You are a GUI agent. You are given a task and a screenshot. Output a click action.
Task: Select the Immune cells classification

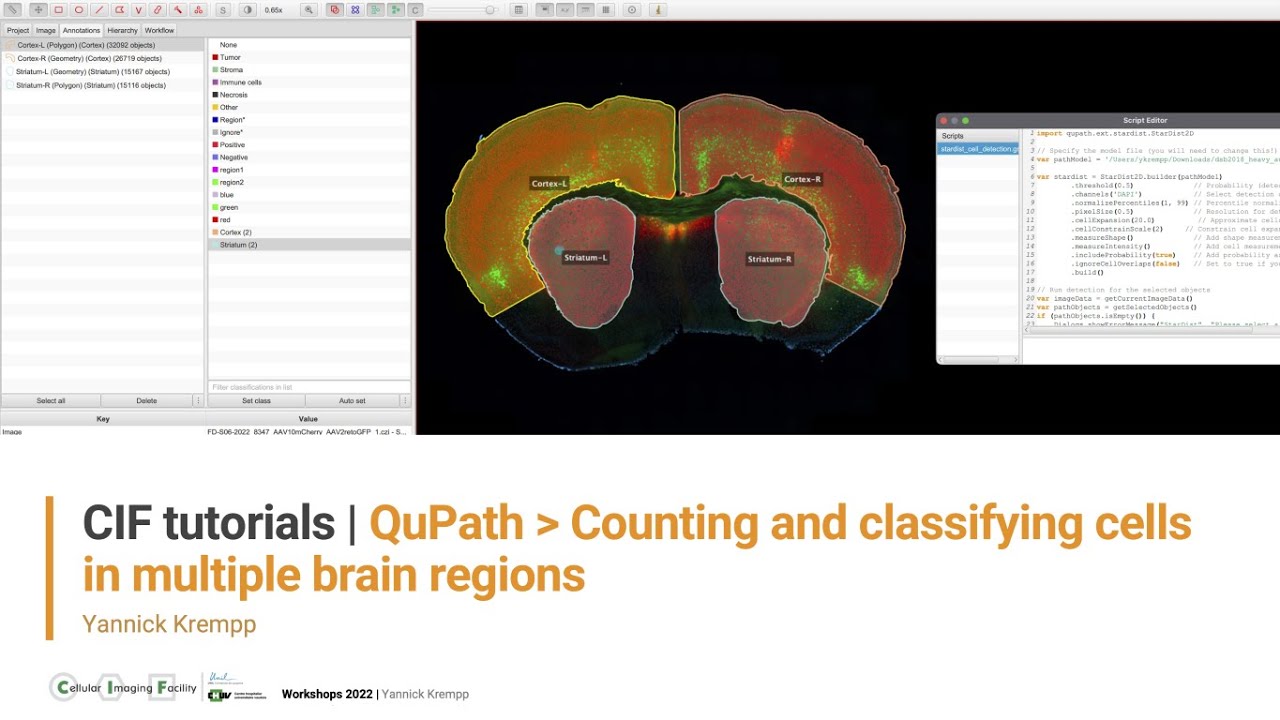point(309,82)
